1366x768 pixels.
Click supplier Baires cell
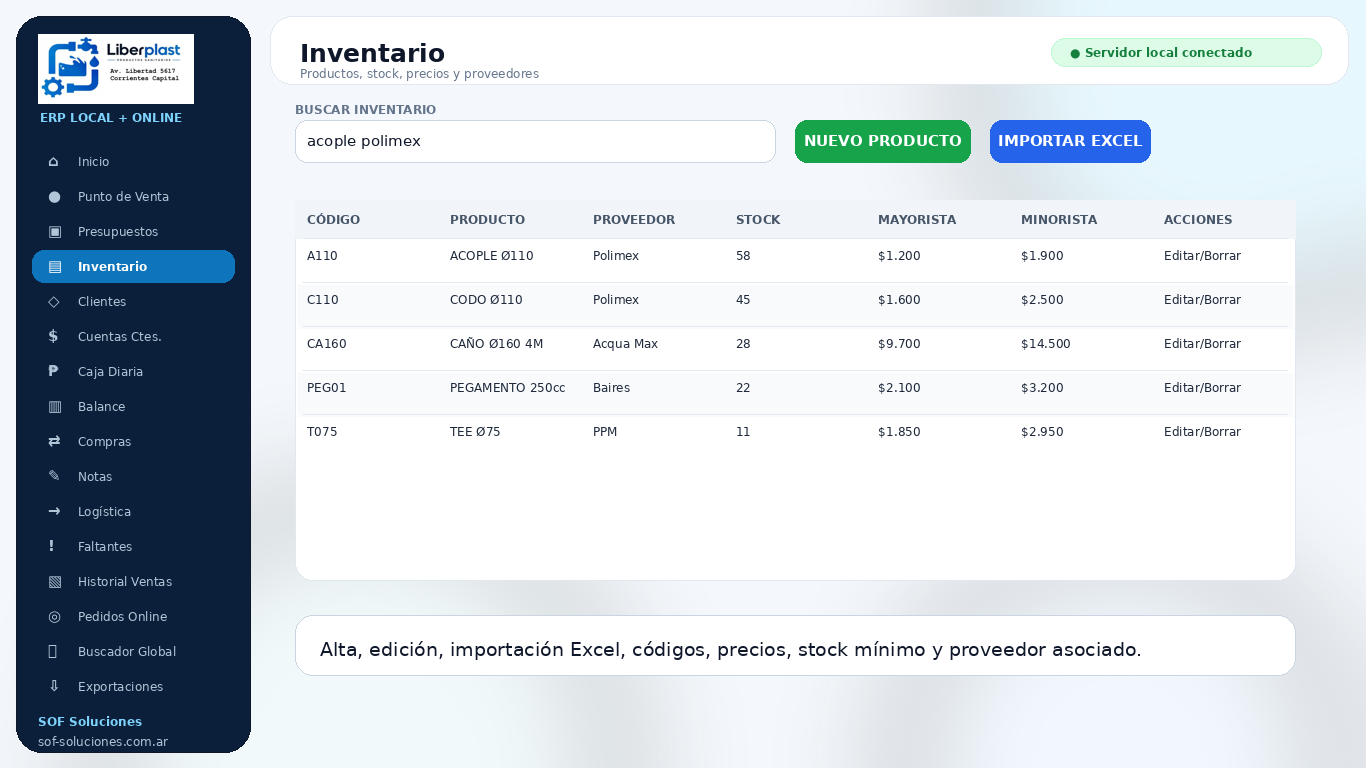(x=611, y=388)
